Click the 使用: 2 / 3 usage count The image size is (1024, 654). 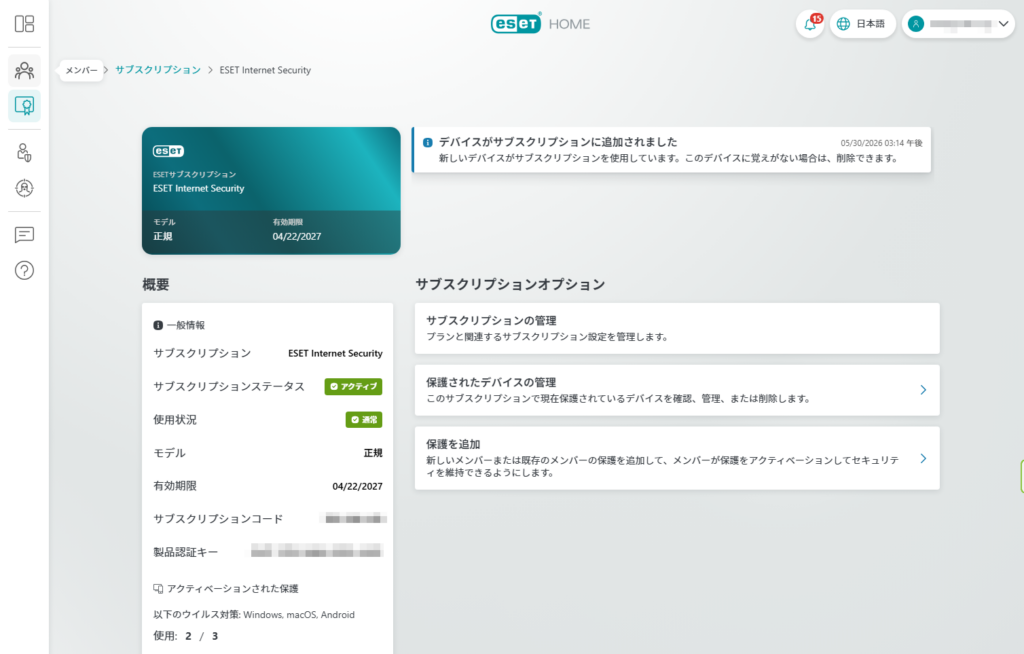pos(185,636)
